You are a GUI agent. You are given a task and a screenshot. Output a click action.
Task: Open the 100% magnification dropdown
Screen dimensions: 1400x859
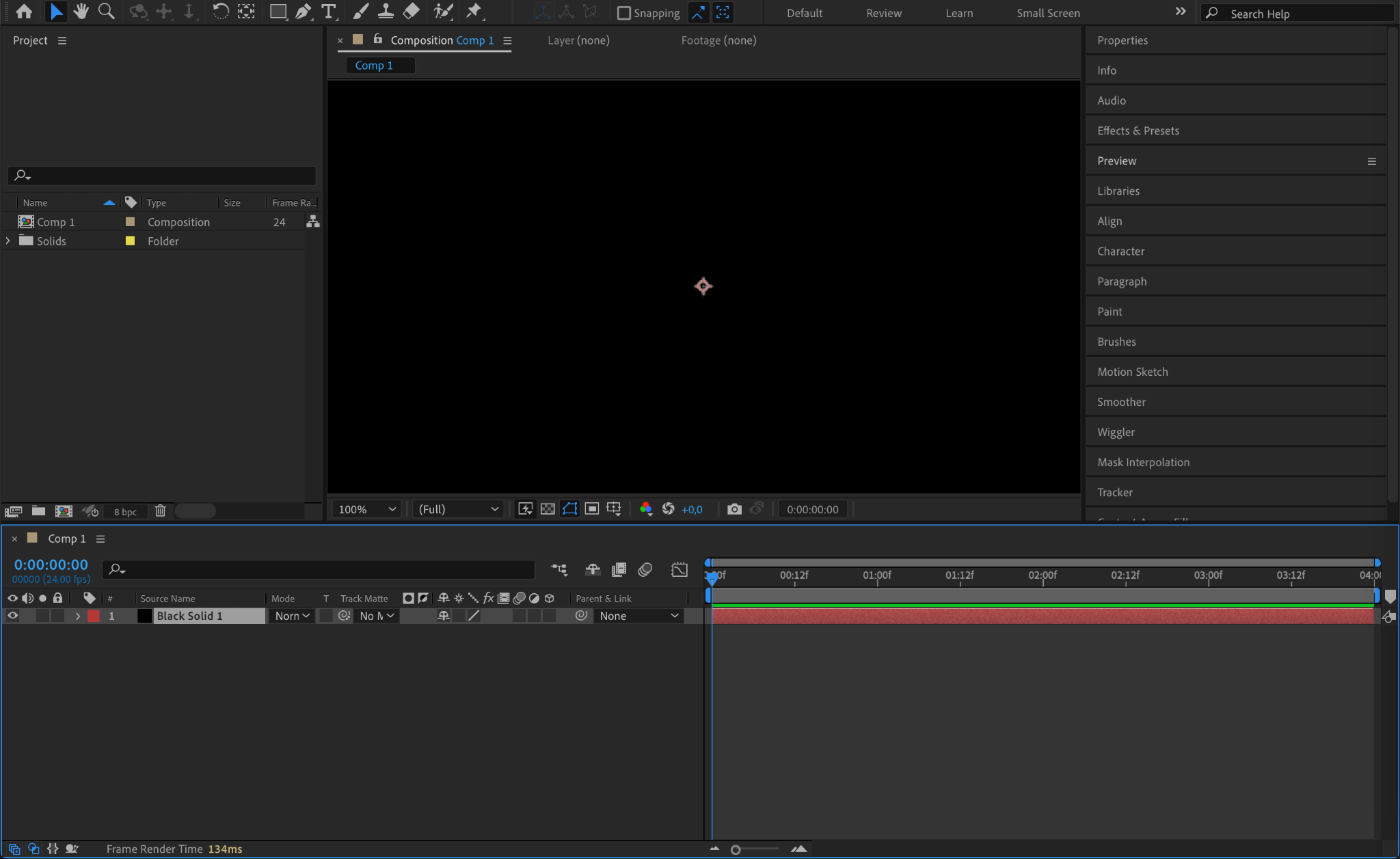click(x=367, y=509)
